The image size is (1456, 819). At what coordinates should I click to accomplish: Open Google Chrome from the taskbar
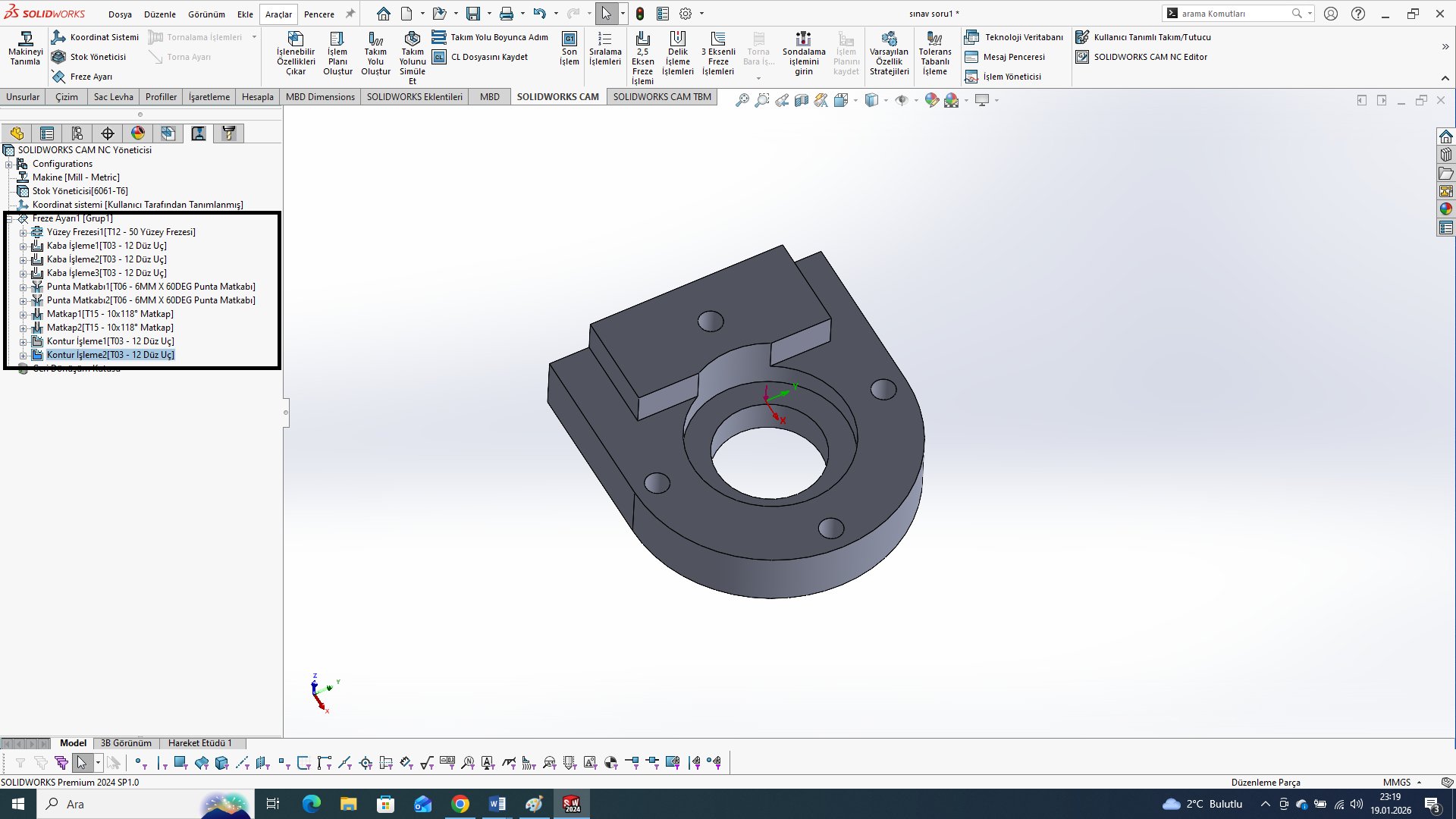coord(460,804)
